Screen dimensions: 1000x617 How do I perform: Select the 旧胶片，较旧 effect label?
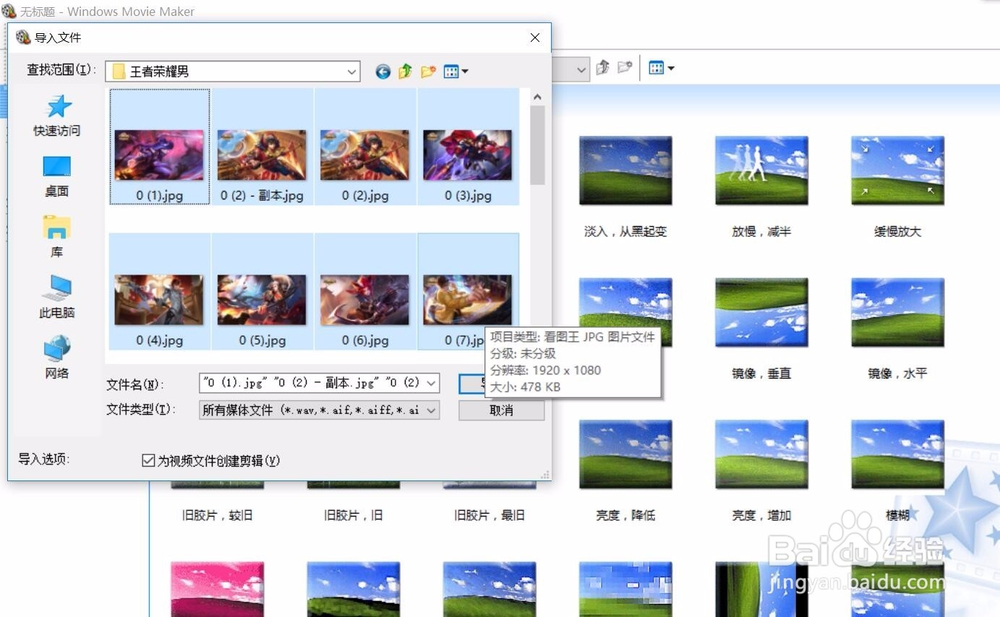(217, 515)
